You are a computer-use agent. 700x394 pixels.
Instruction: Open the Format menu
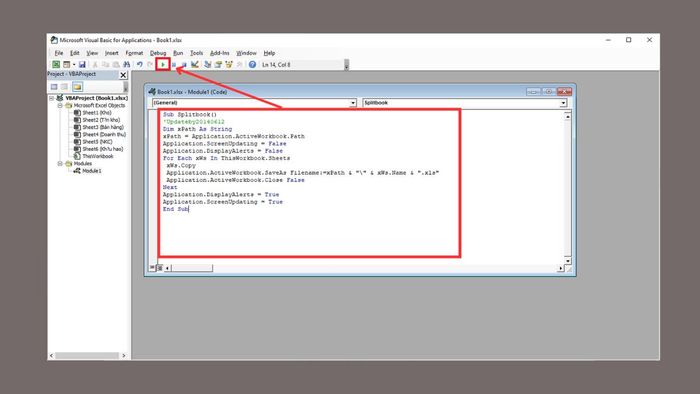tap(134, 53)
